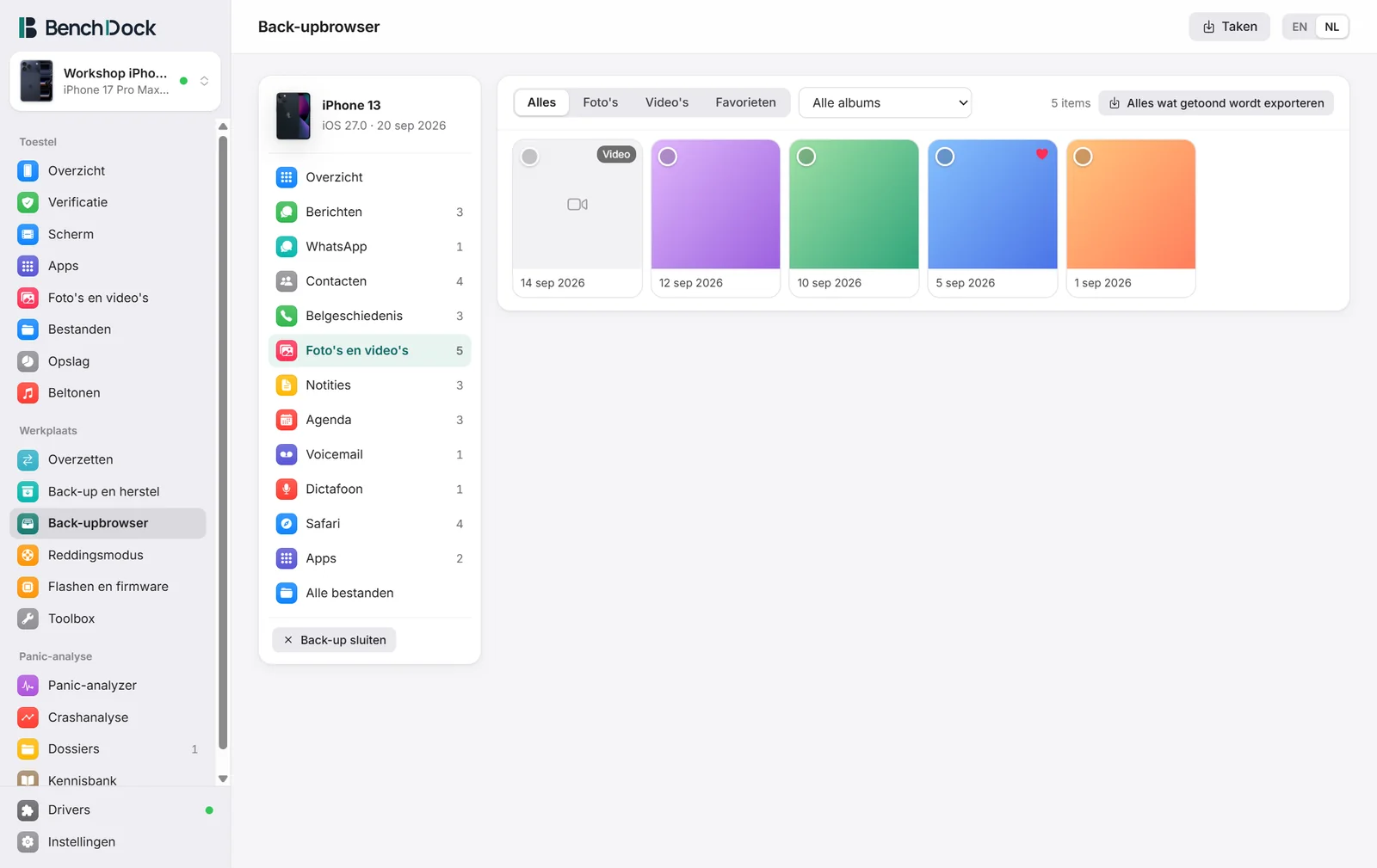Open the Berichten message icon in backup list

(287, 212)
